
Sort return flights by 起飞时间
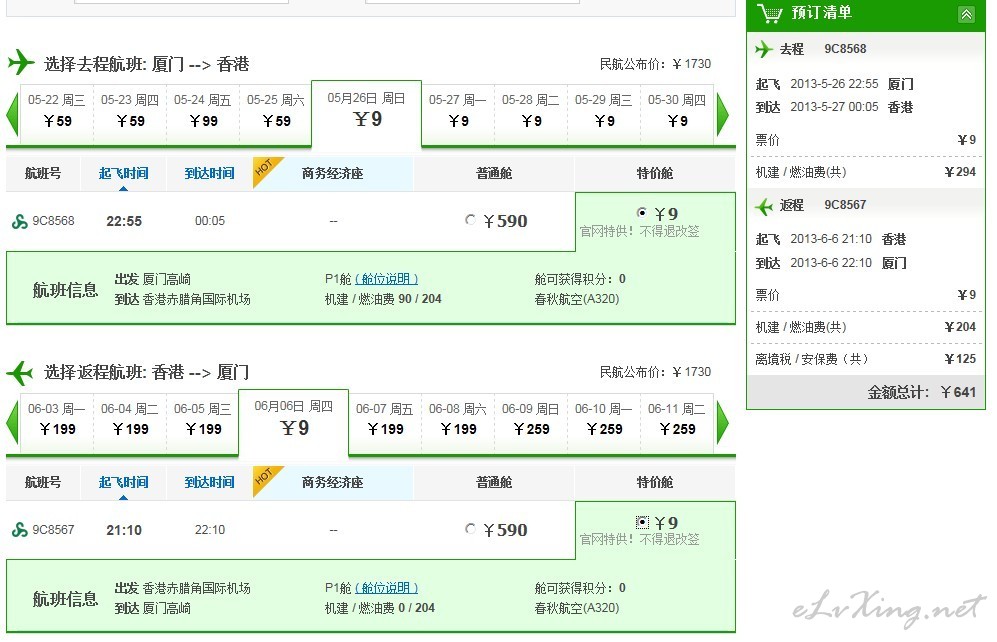pos(123,482)
